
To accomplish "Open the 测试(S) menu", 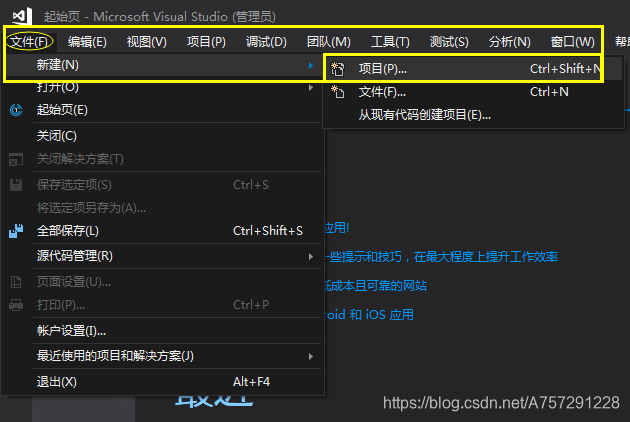I will pyautogui.click(x=449, y=41).
